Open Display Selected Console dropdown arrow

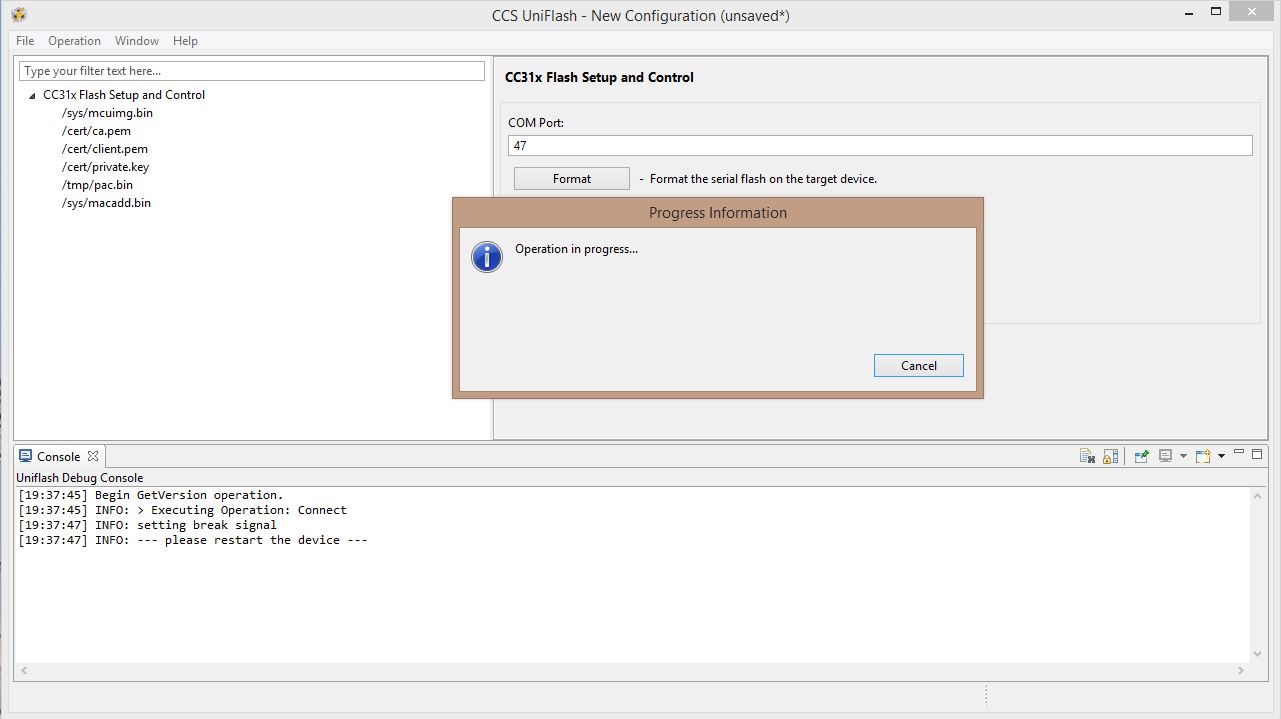(x=1183, y=456)
